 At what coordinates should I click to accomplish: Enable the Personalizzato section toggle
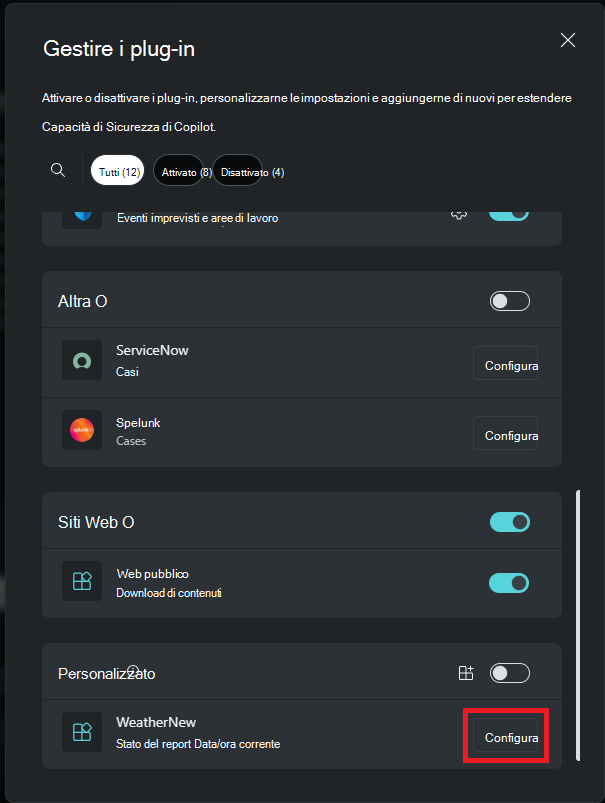point(509,672)
